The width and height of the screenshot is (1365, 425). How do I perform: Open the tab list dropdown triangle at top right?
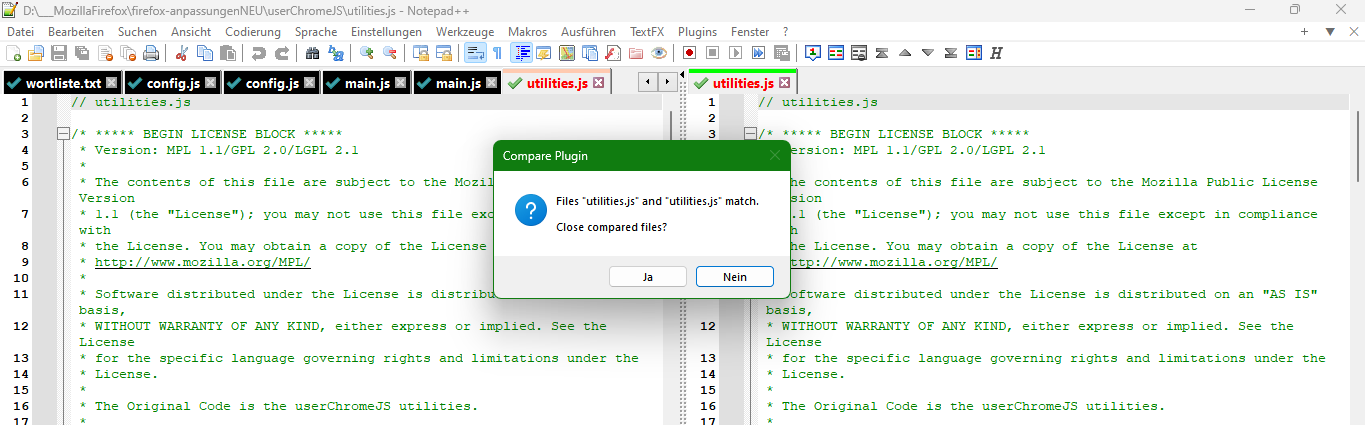[x=1329, y=32]
